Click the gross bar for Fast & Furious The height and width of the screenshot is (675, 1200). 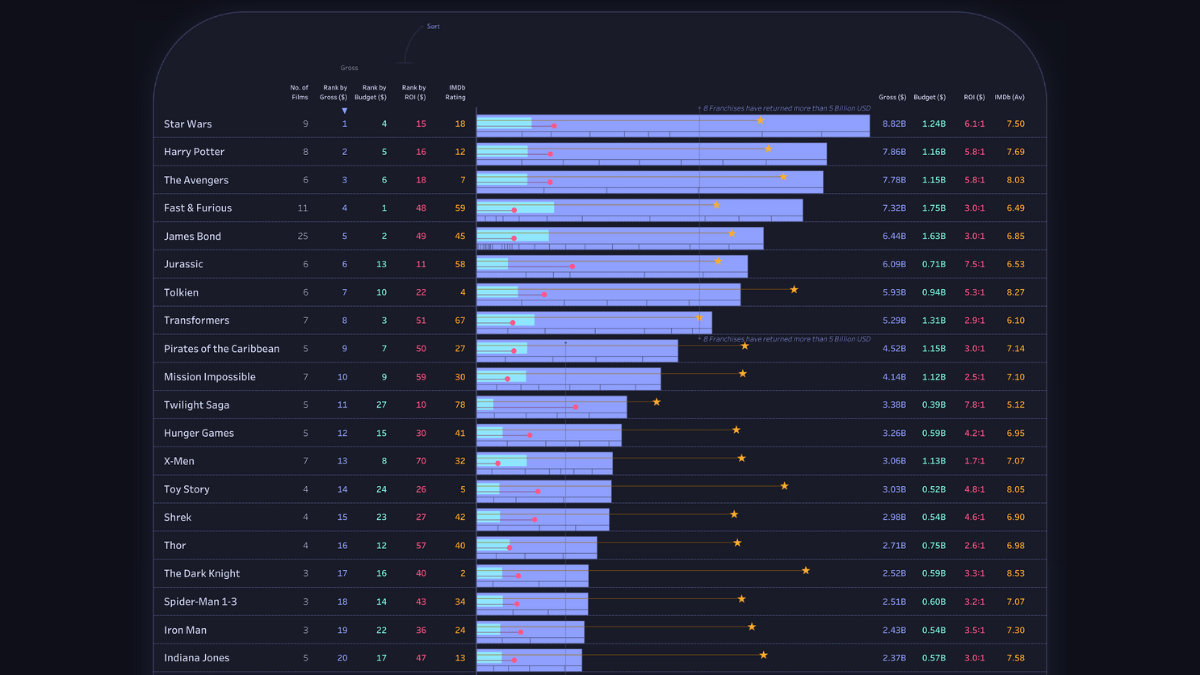(x=640, y=209)
